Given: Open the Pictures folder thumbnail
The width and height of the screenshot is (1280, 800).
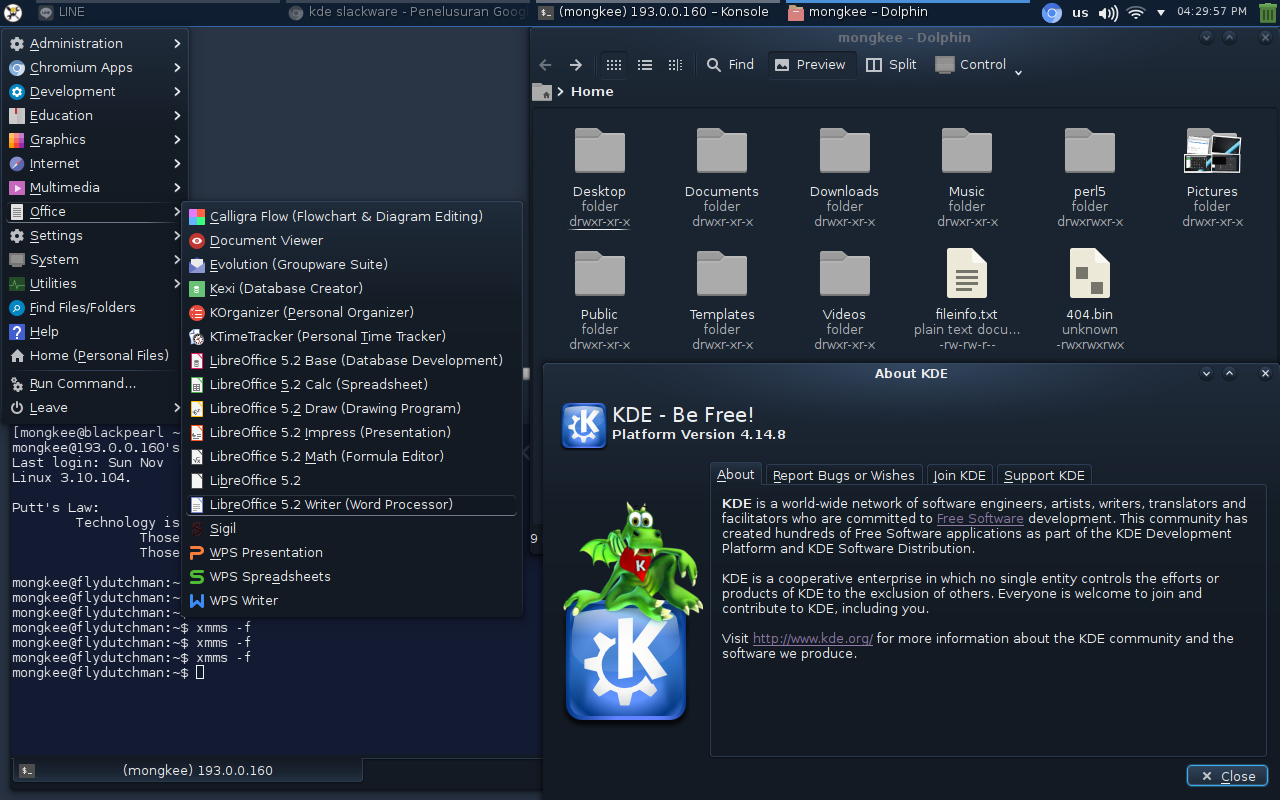Looking at the screenshot, I should tap(1212, 152).
